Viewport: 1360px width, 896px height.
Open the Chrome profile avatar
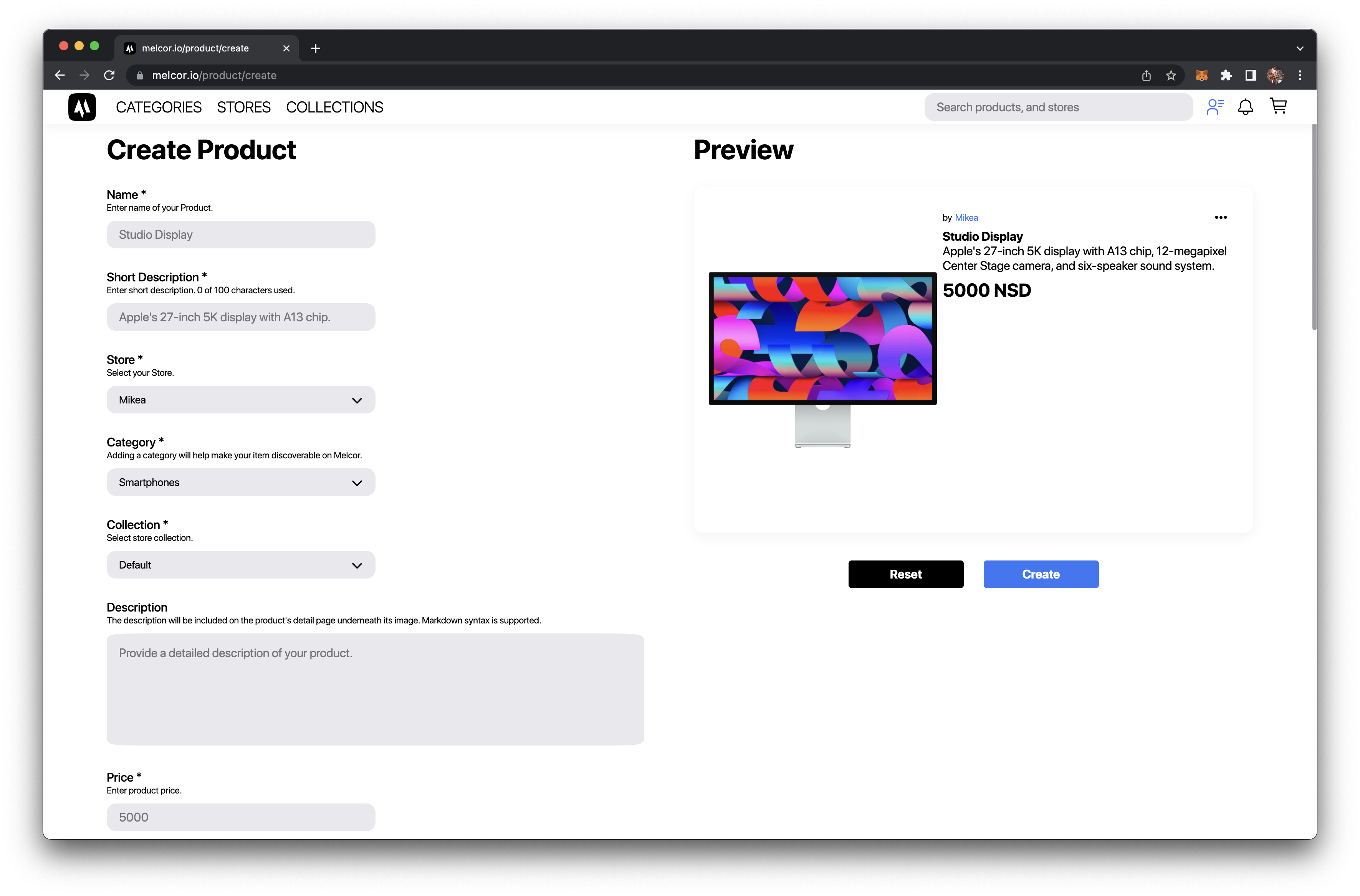(1276, 75)
